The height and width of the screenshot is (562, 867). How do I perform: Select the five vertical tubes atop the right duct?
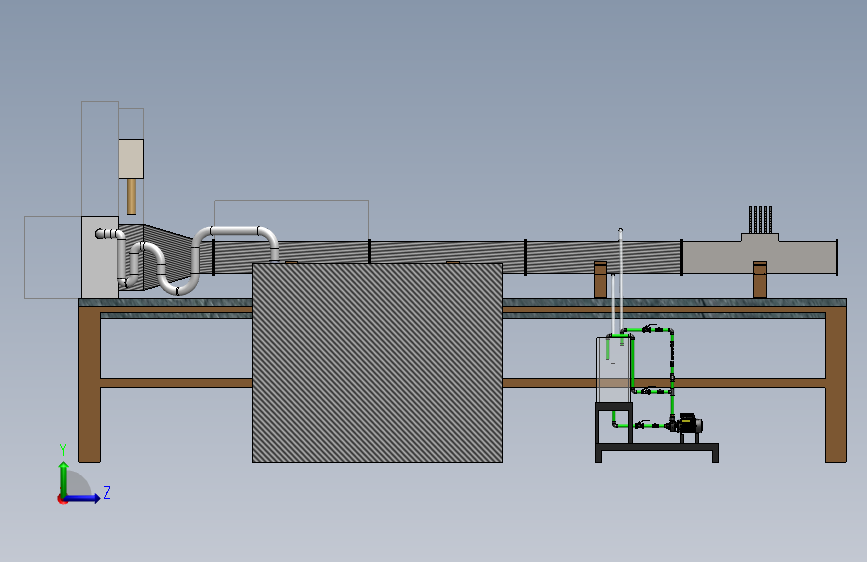[x=760, y=220]
